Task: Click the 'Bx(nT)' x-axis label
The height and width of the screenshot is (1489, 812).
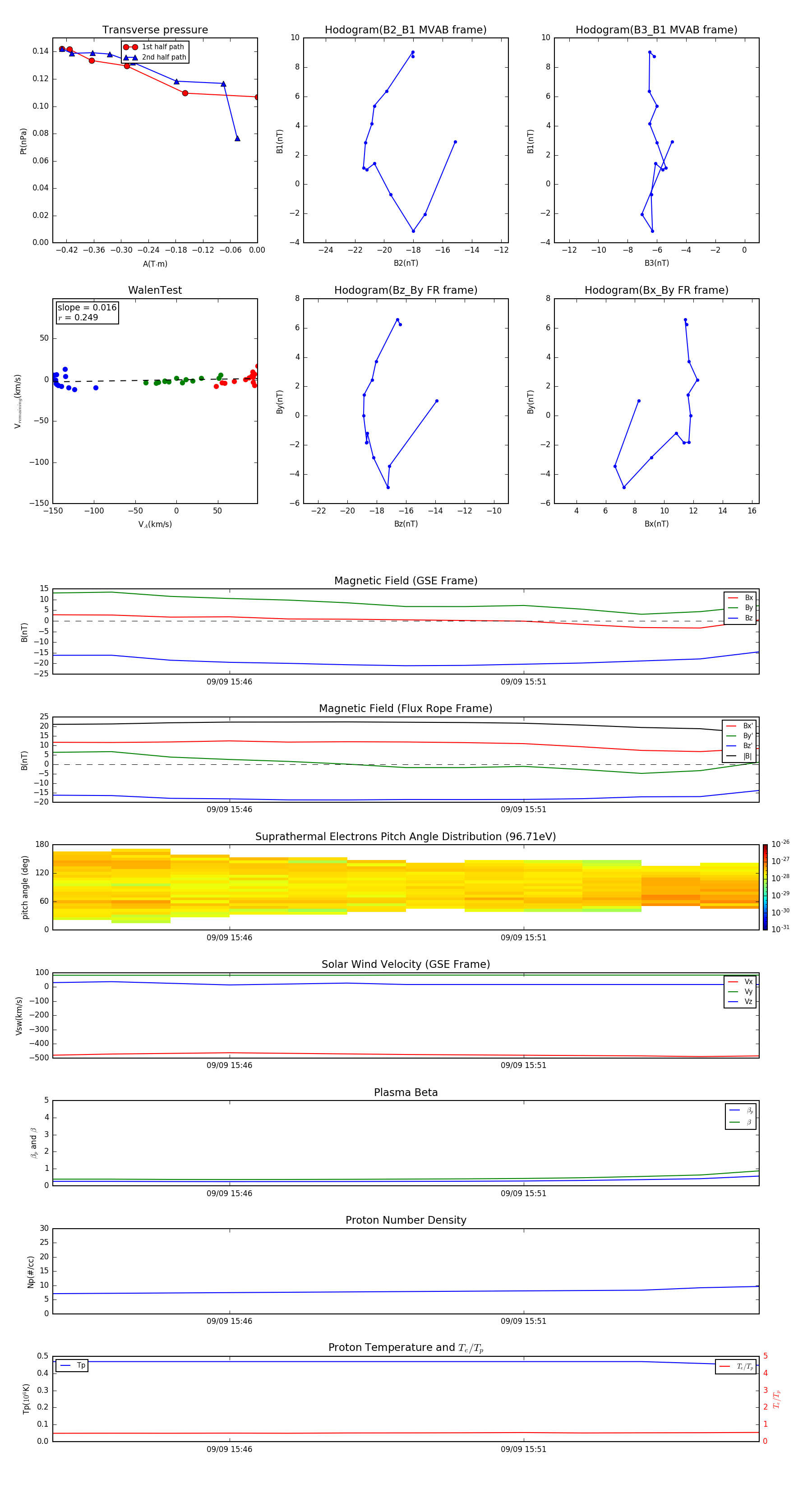Action: (x=656, y=524)
